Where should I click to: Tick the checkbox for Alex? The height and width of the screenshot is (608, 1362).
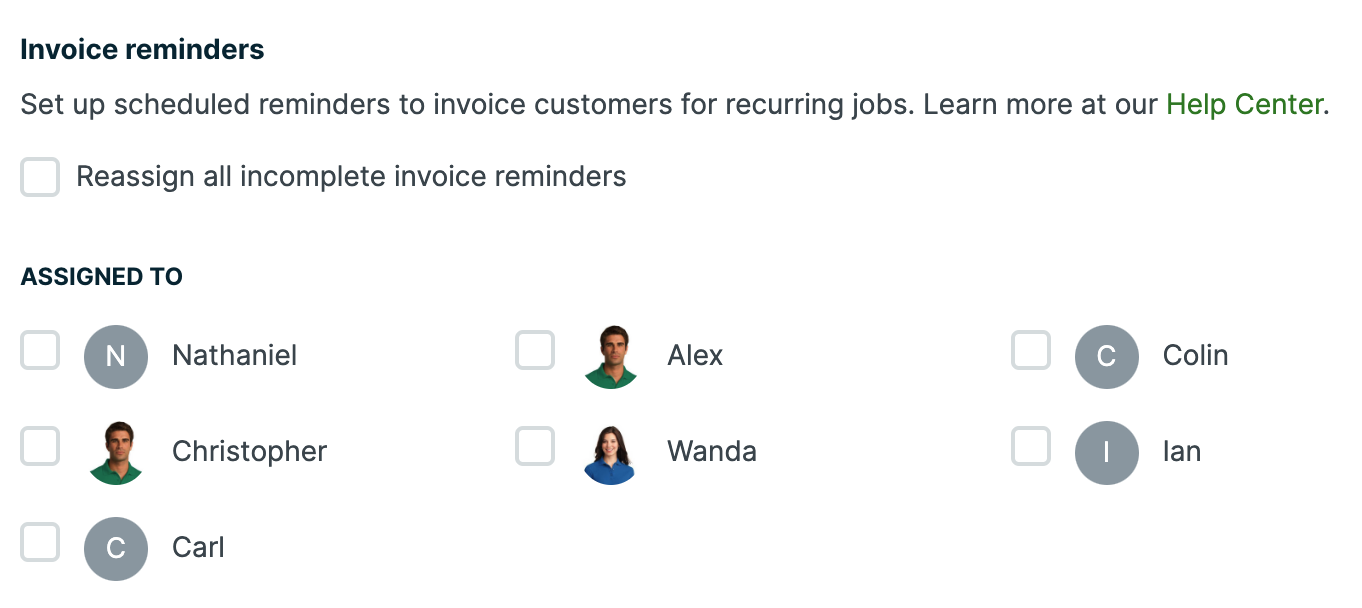click(x=535, y=351)
